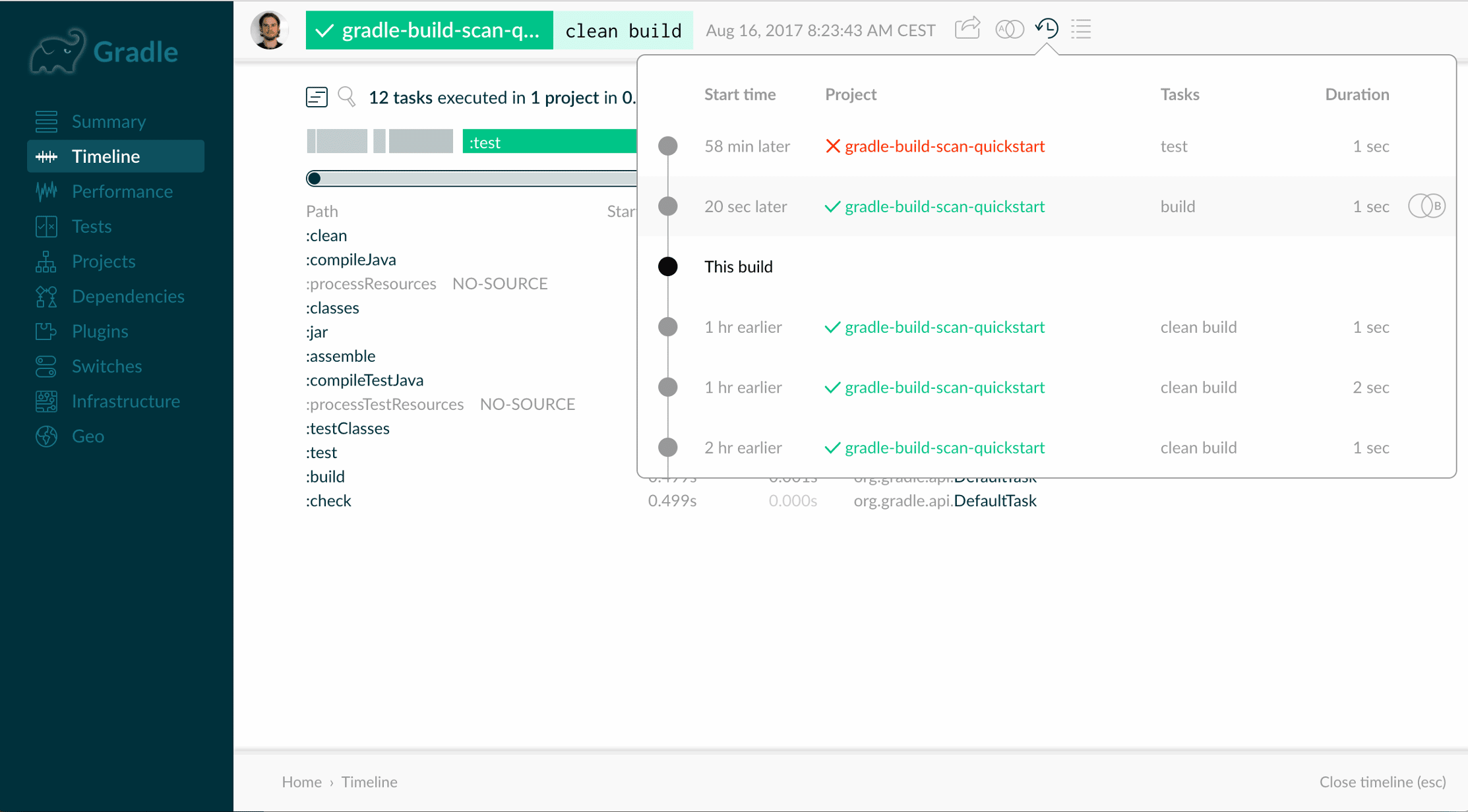Open the Geo section
This screenshot has height=812, width=1468.
tap(88, 436)
